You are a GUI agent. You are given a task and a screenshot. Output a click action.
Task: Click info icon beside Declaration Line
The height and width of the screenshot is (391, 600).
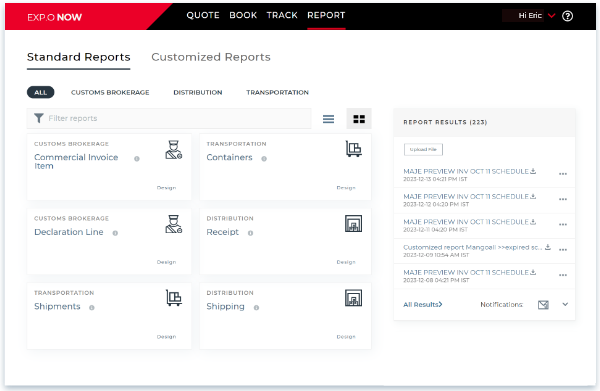[115, 233]
